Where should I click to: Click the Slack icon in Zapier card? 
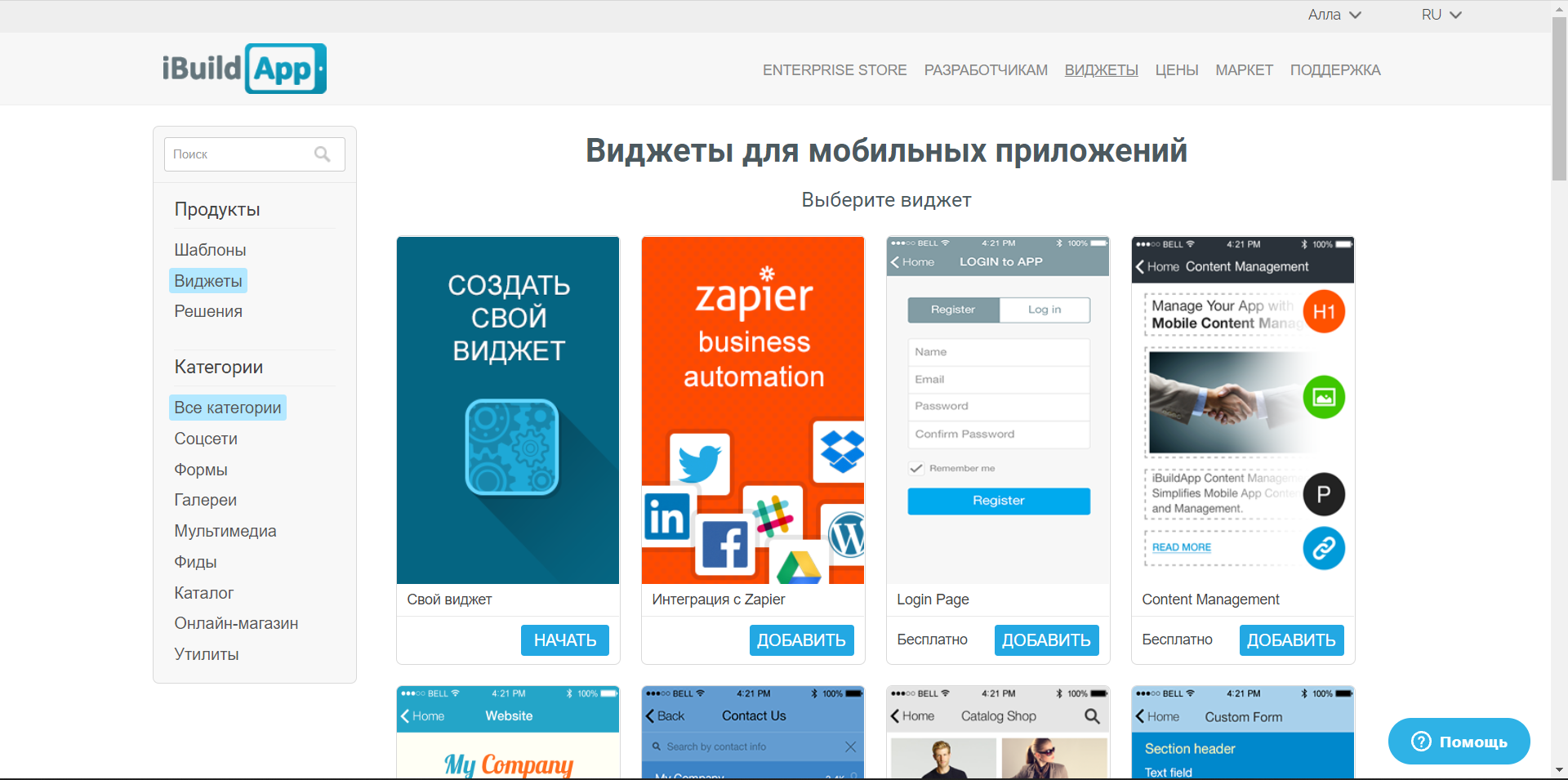click(x=773, y=515)
